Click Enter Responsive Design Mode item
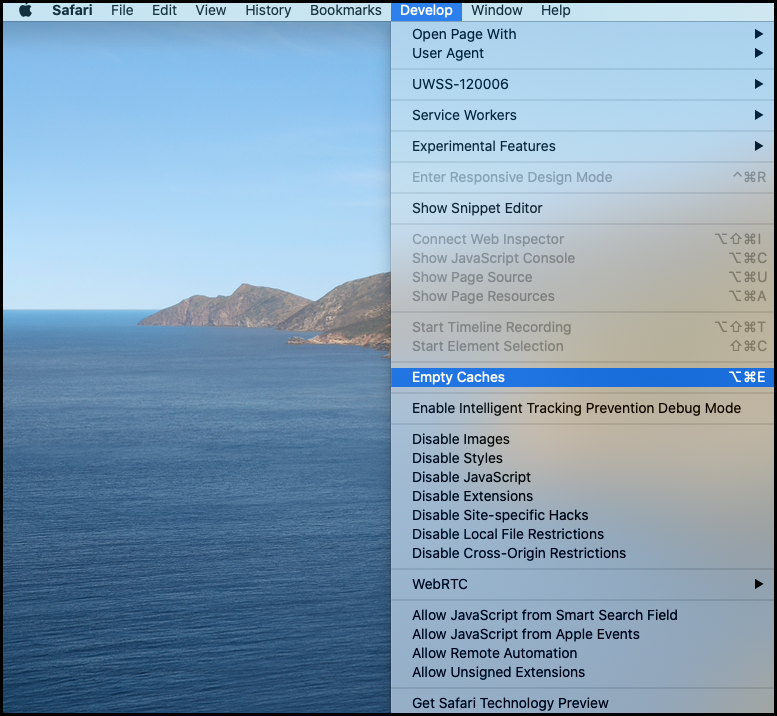Image resolution: width=777 pixels, height=716 pixels. tap(584, 177)
